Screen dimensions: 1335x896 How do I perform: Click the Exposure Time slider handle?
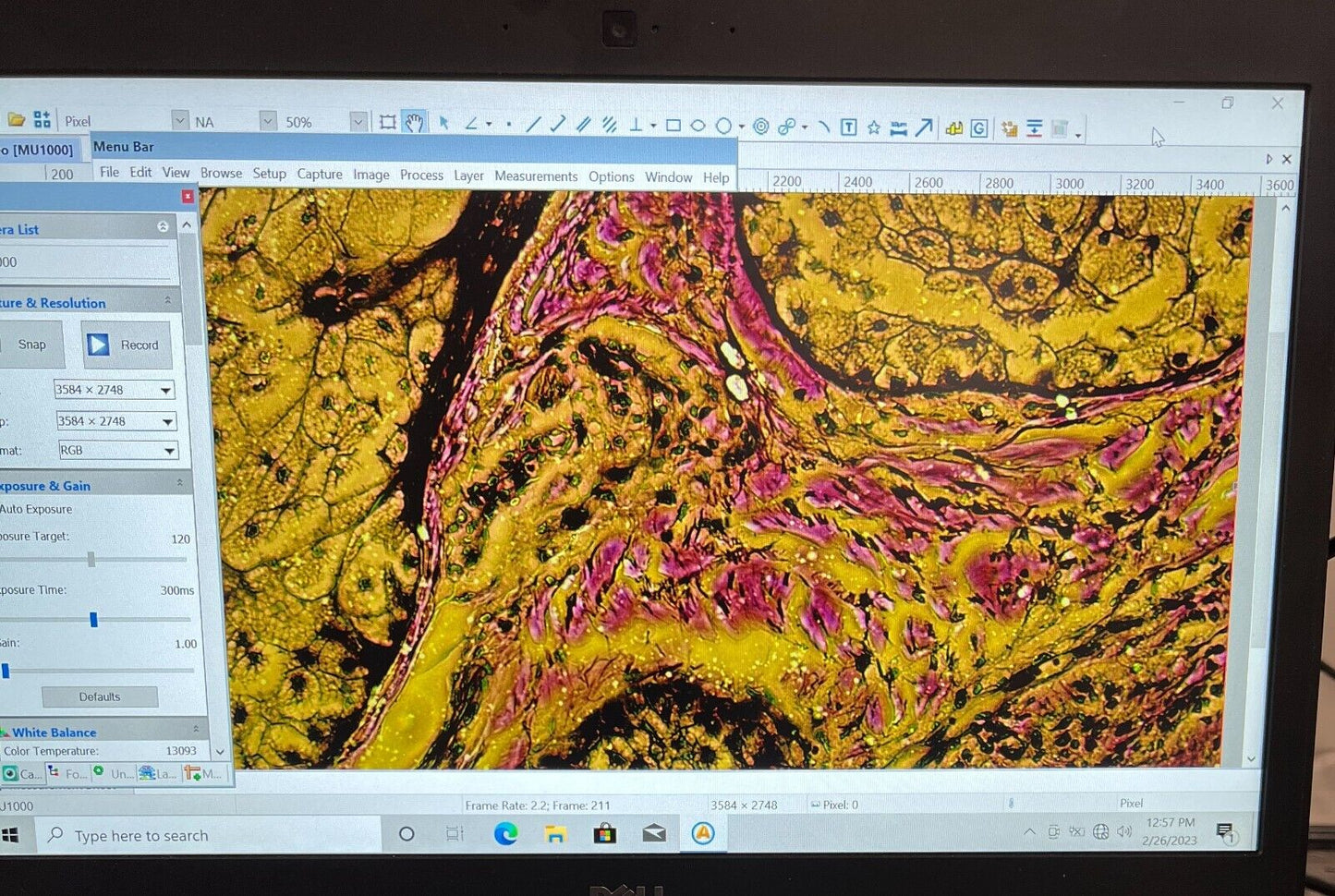click(93, 620)
